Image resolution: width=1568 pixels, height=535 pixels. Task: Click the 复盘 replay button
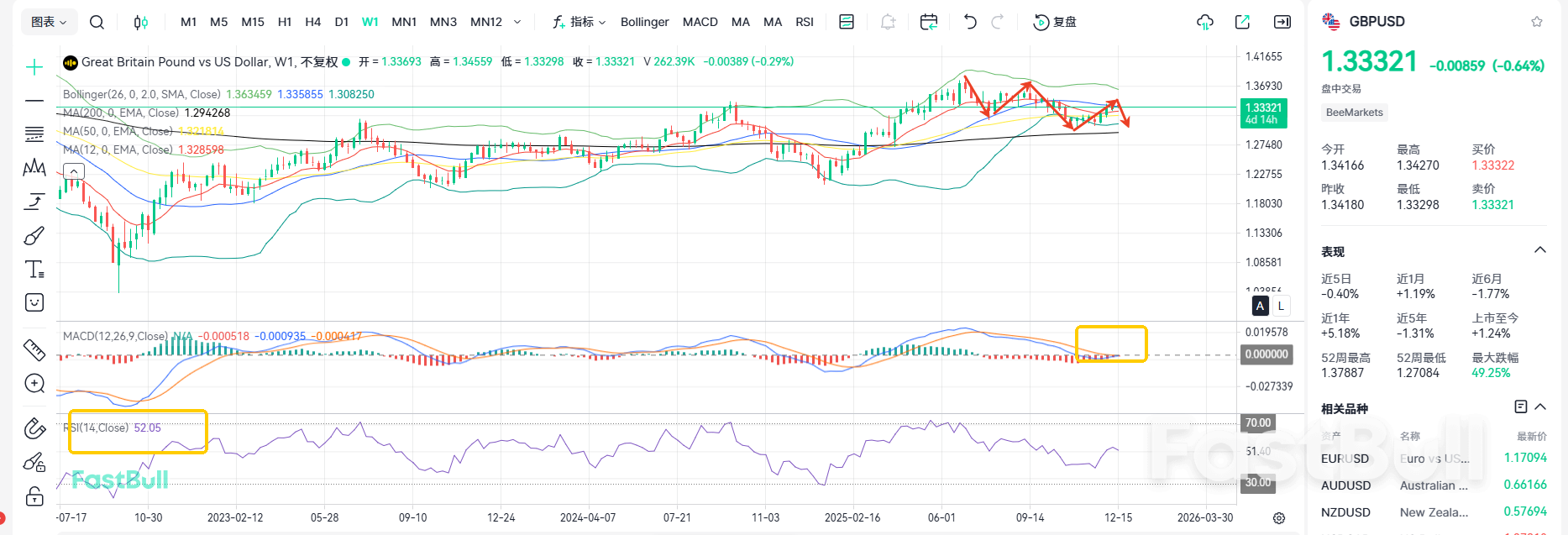pyautogui.click(x=1056, y=22)
